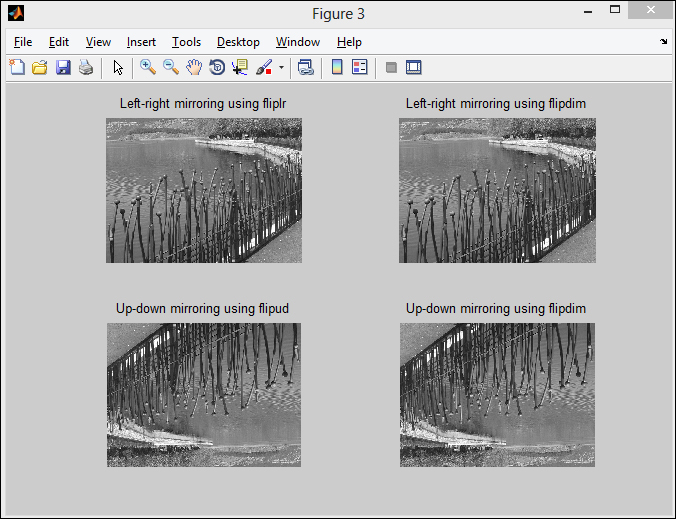The width and height of the screenshot is (676, 519).
Task: Activate the Zoom Out magnifier tool
Action: tap(171, 68)
